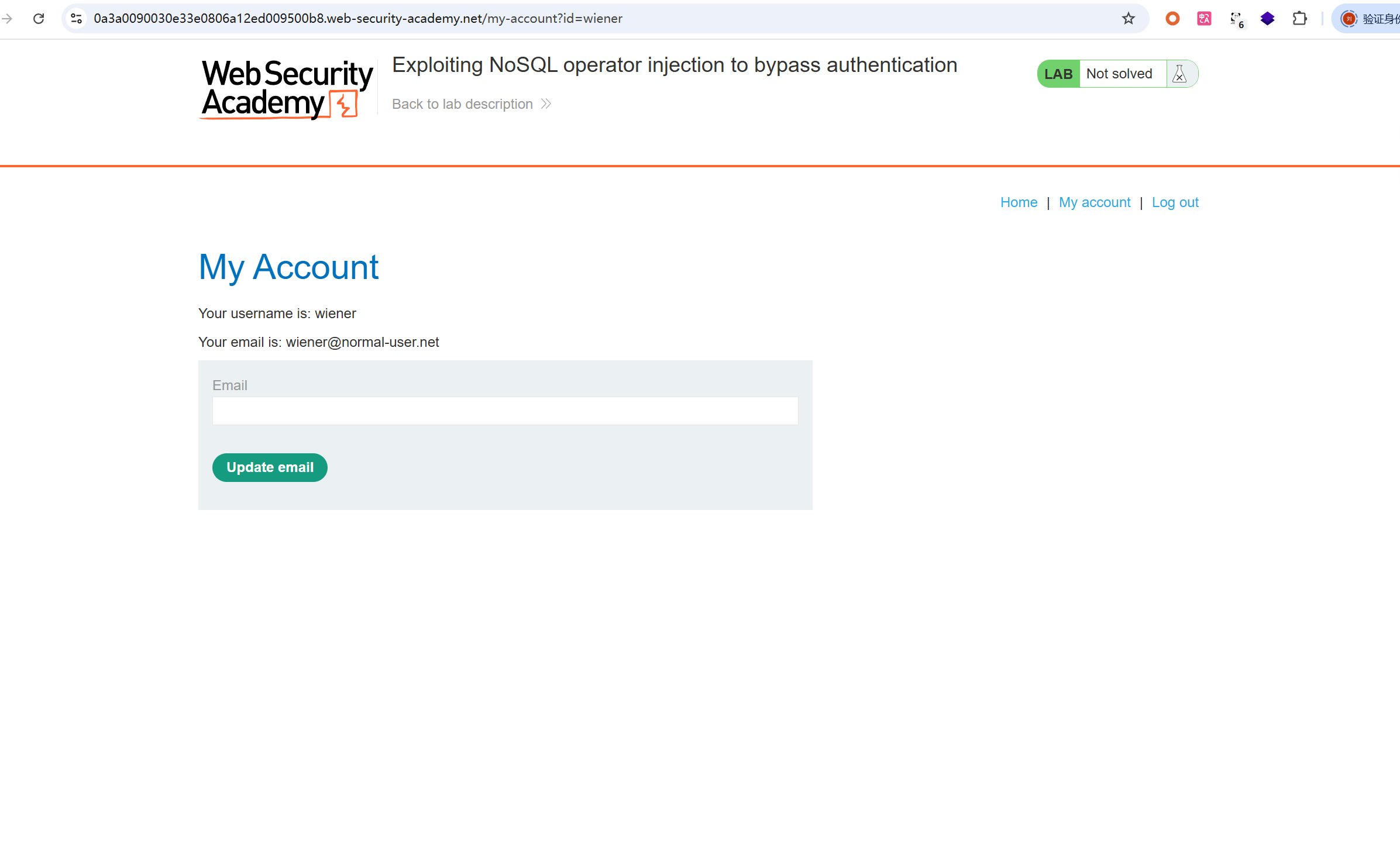Focus the Email input field
Viewport: 1400px width, 844px height.
505,411
